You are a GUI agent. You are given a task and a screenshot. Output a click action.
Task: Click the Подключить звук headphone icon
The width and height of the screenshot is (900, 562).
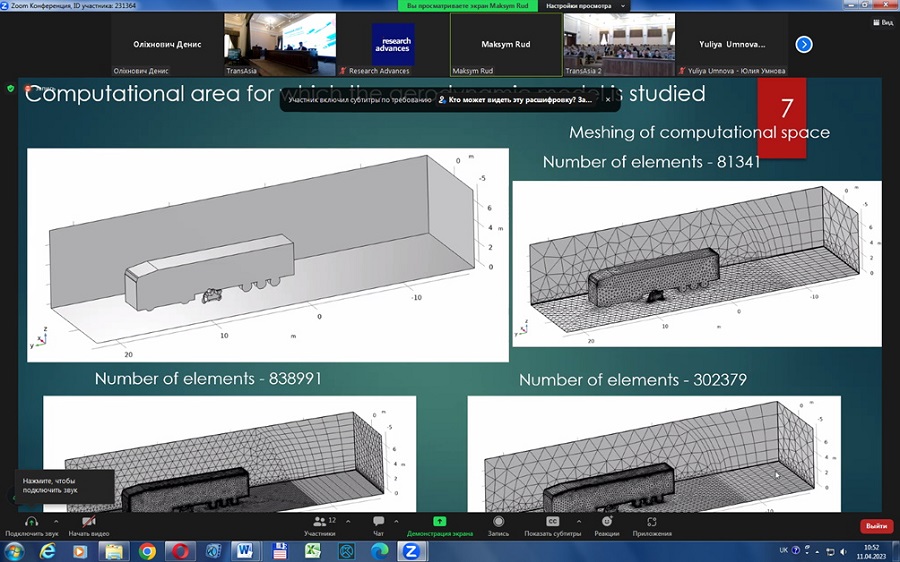pos(32,521)
